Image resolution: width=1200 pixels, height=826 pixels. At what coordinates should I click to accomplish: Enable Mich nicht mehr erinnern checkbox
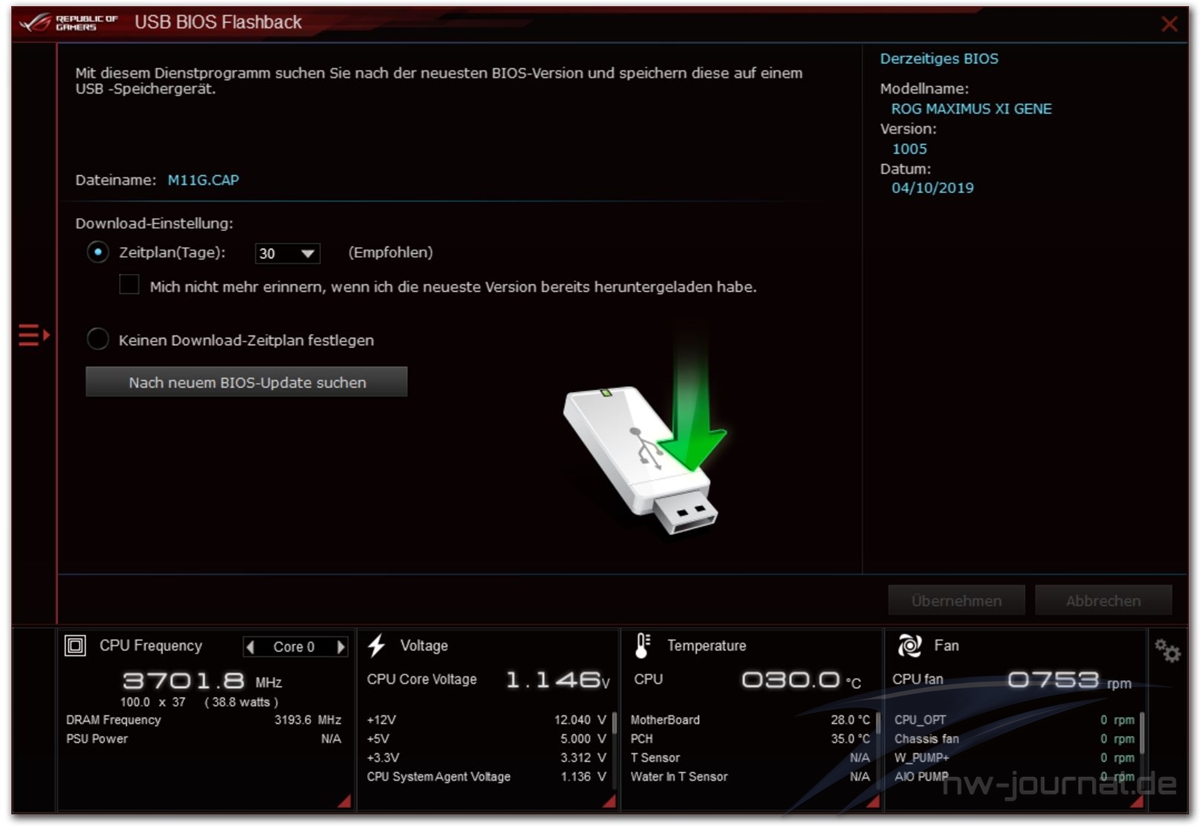pyautogui.click(x=129, y=285)
